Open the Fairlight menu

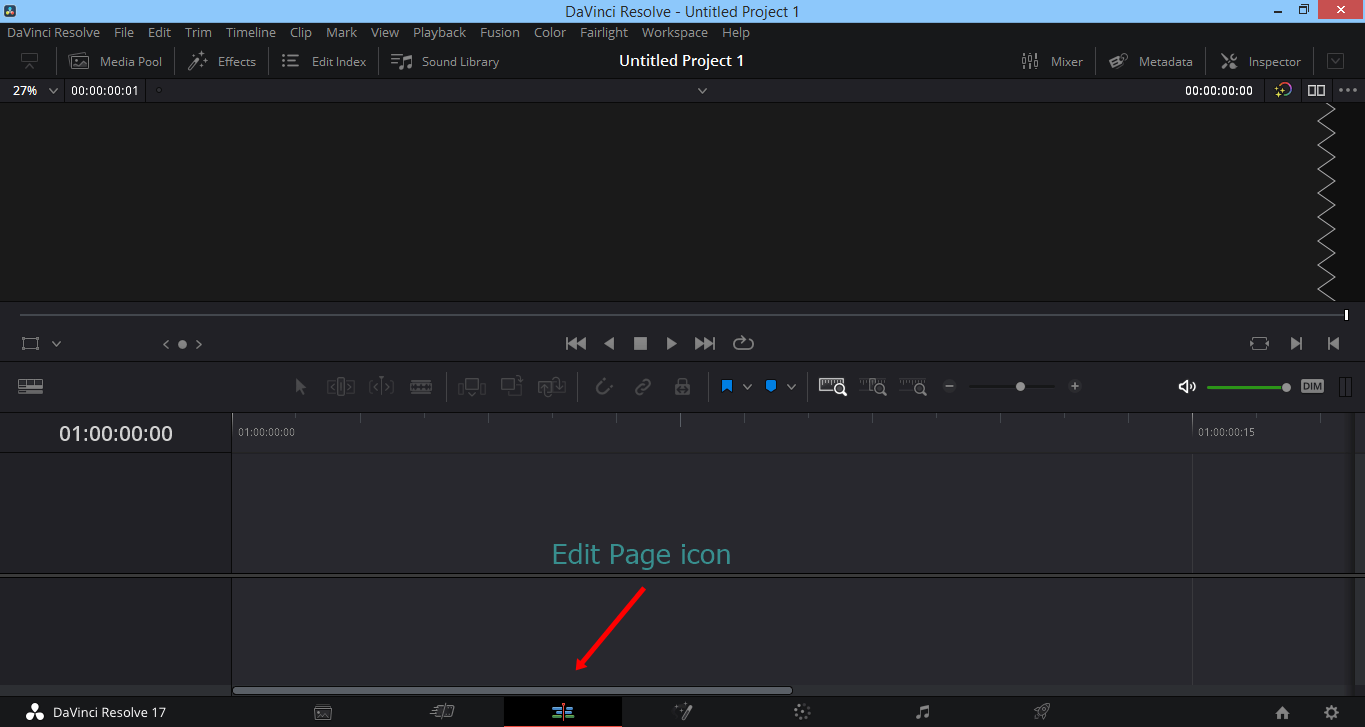[x=604, y=32]
